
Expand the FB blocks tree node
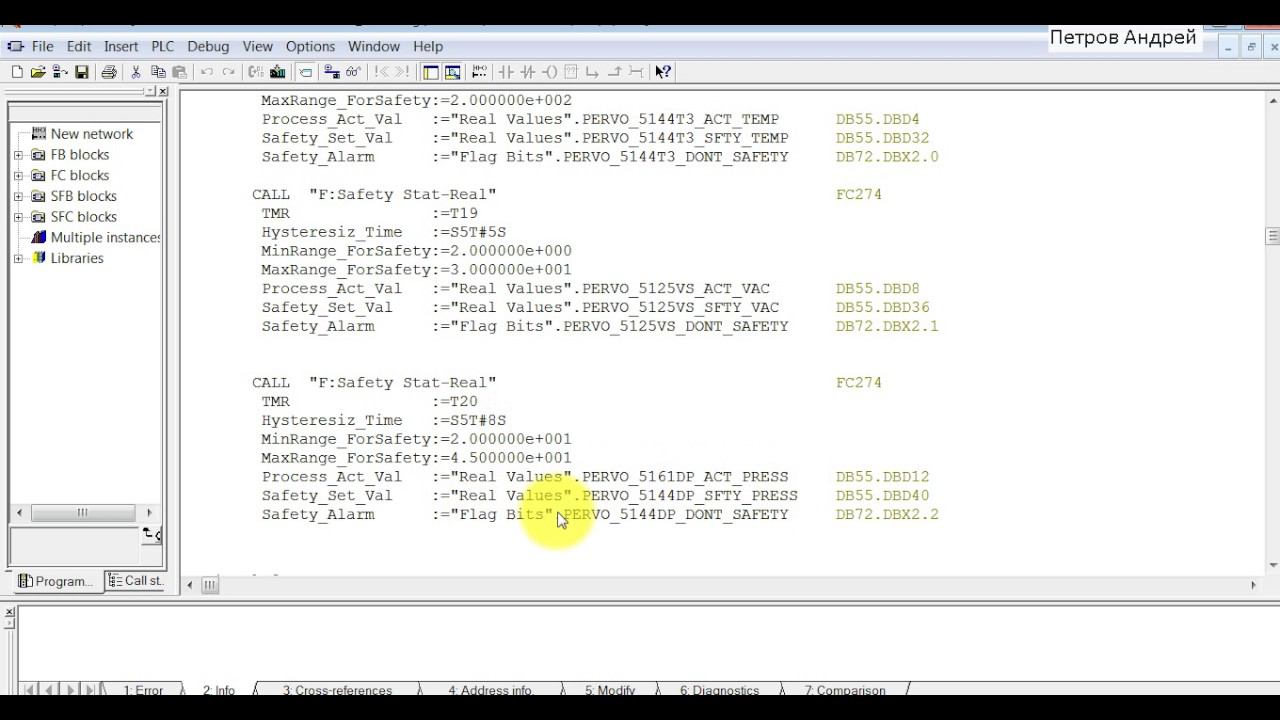(18, 155)
